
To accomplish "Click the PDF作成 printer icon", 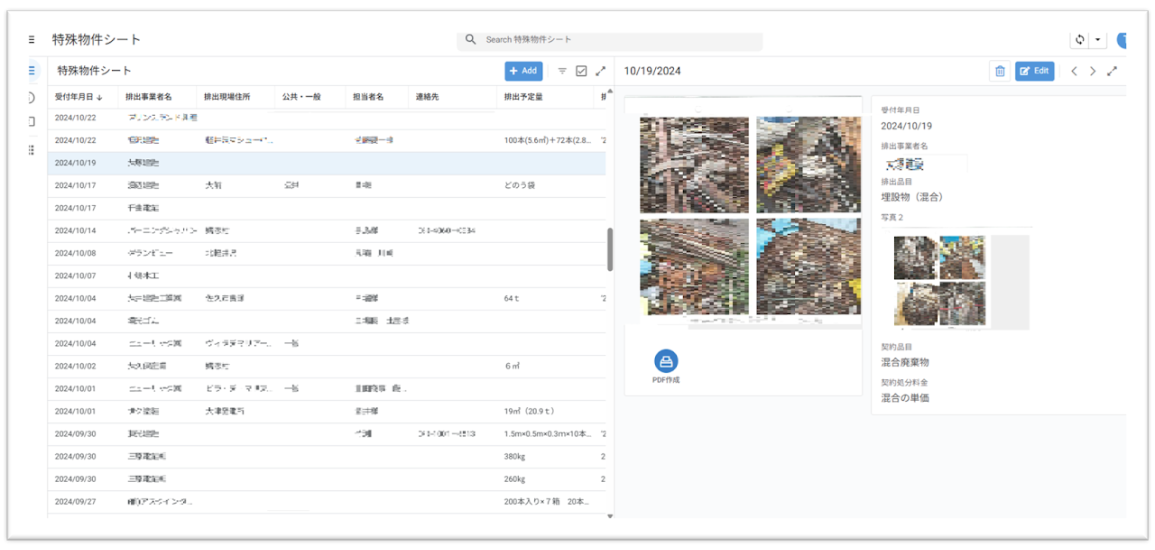I will tap(666, 362).
